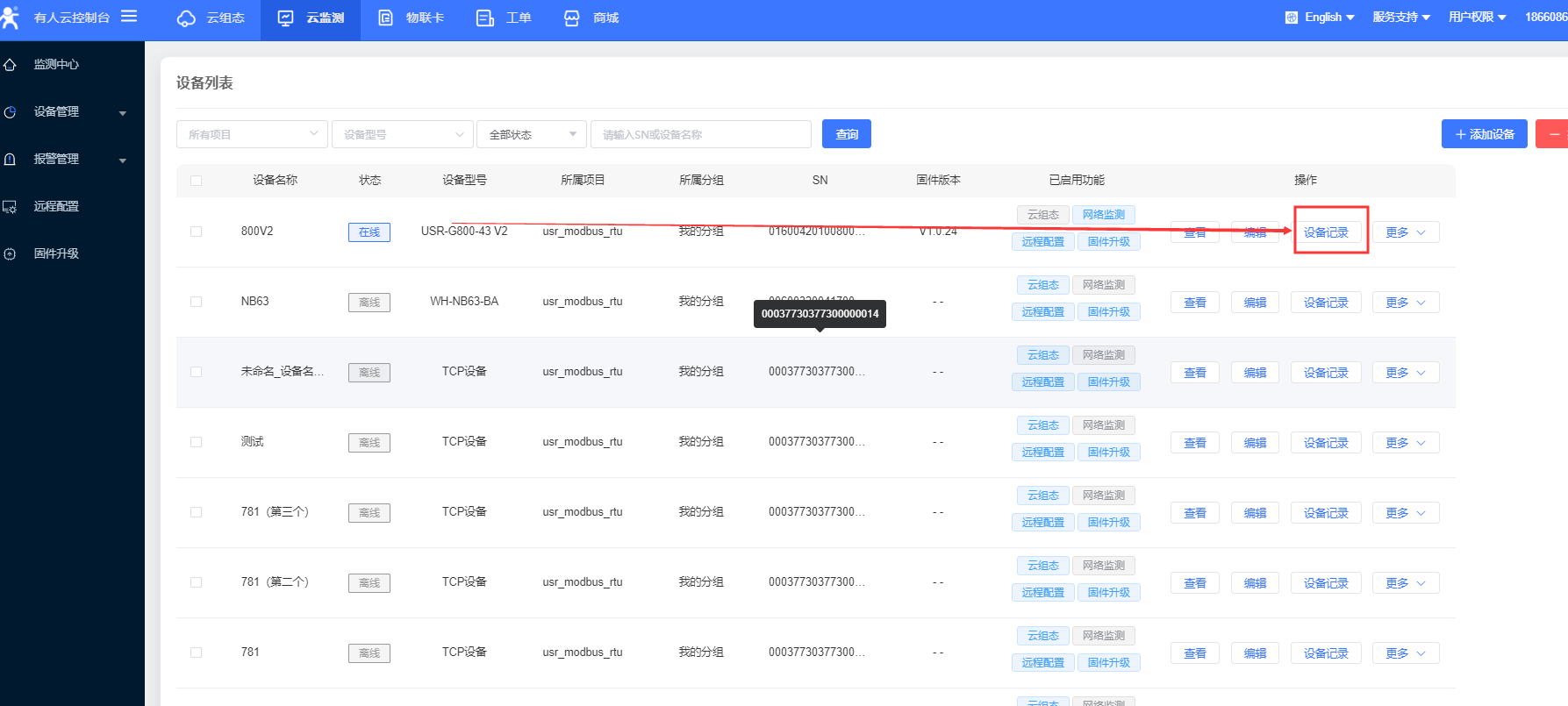Click the 固件升级 icon in sidebar
Viewport: 1568px width, 706px height.
(11, 254)
